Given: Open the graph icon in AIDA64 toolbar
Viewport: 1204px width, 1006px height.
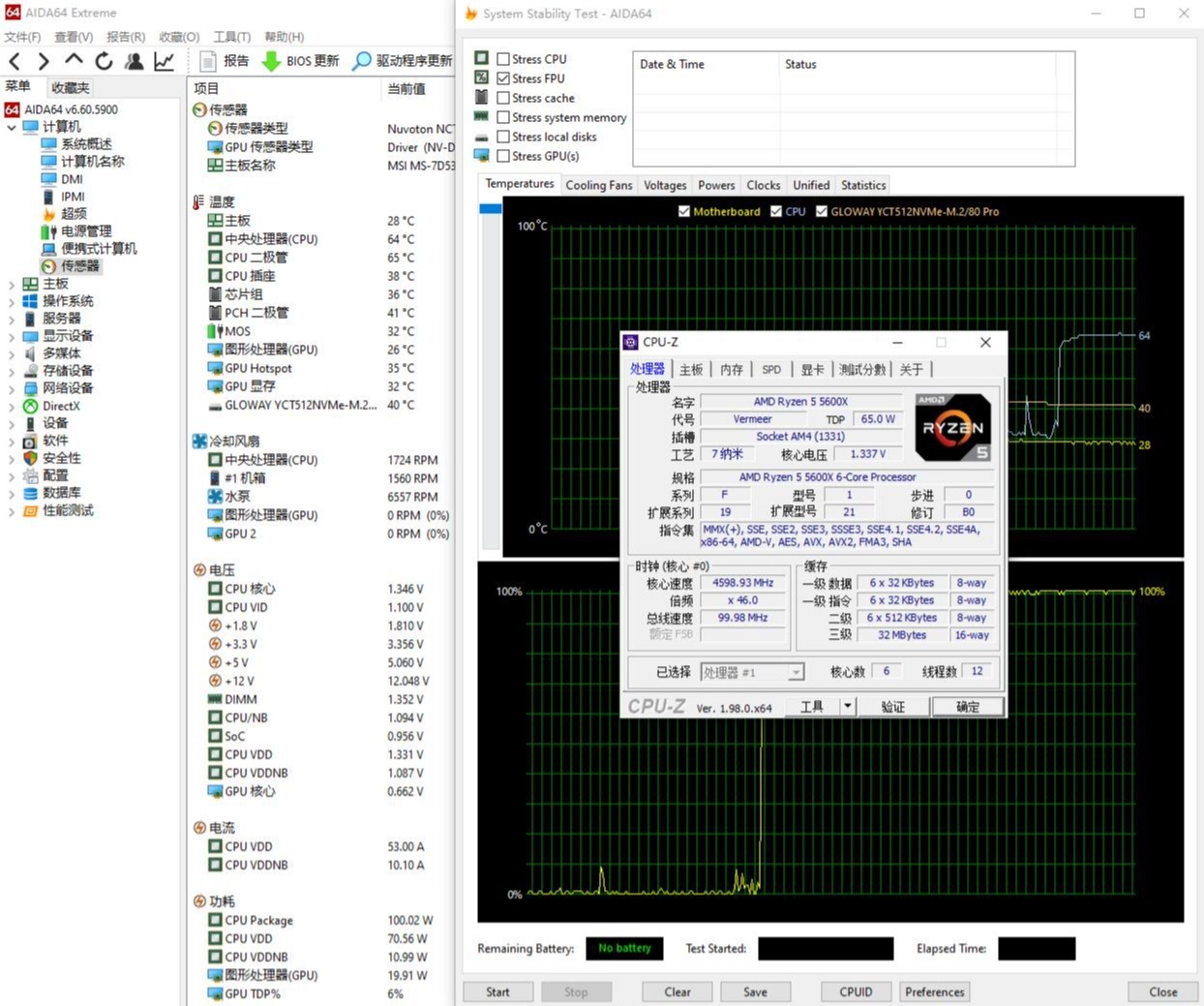Looking at the screenshot, I should 165,61.
